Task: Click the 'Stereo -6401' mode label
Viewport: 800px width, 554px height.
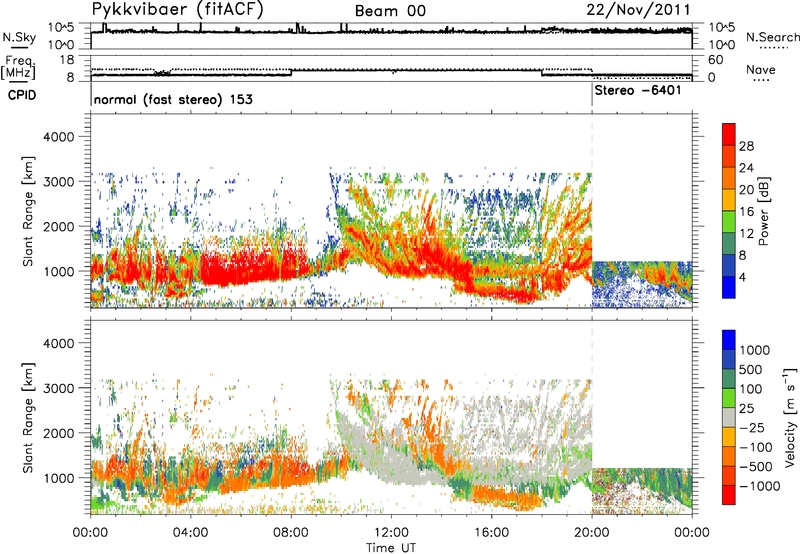Action: tap(638, 91)
